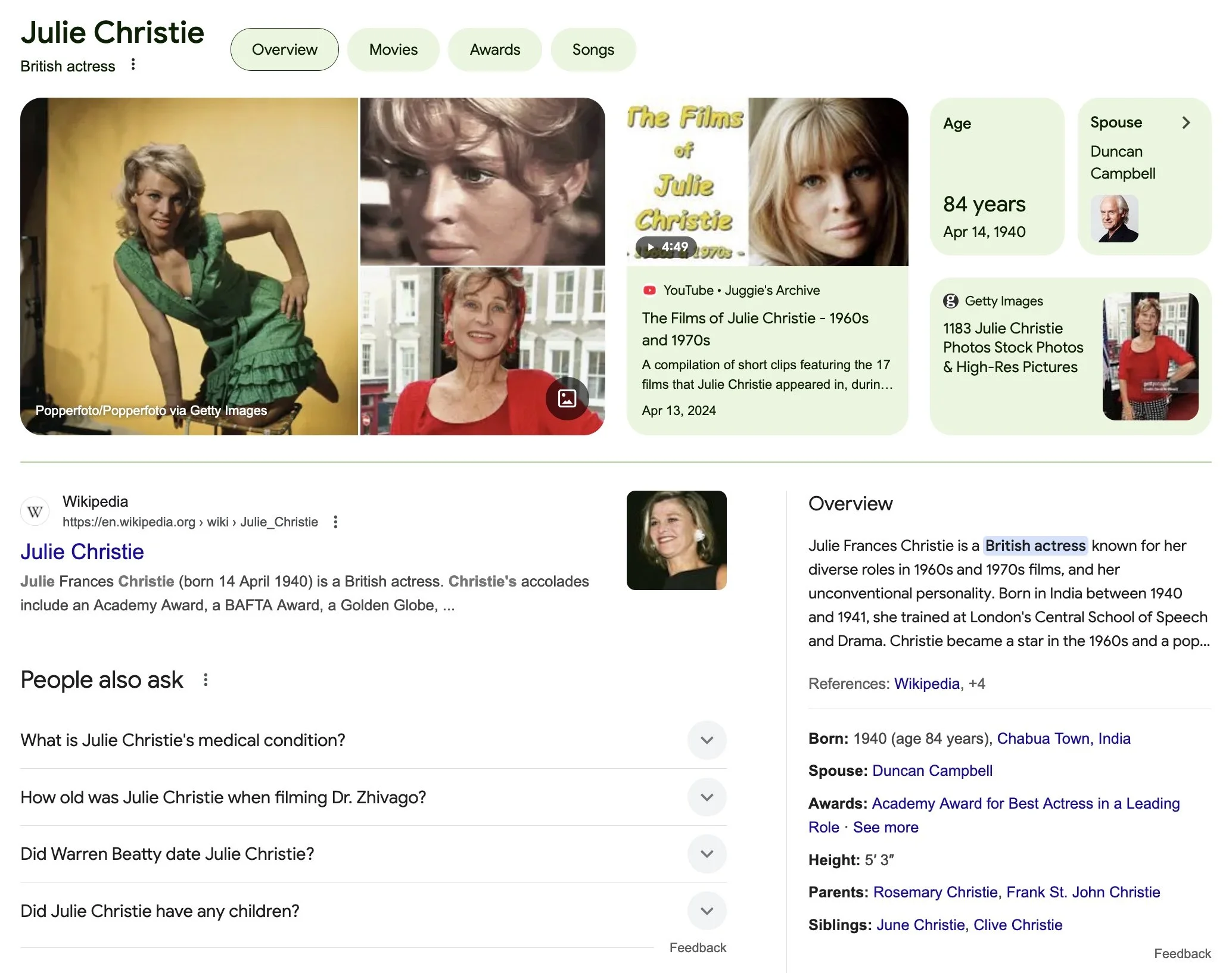
Task: Open the Julie Christie Wikipedia link
Action: click(82, 552)
